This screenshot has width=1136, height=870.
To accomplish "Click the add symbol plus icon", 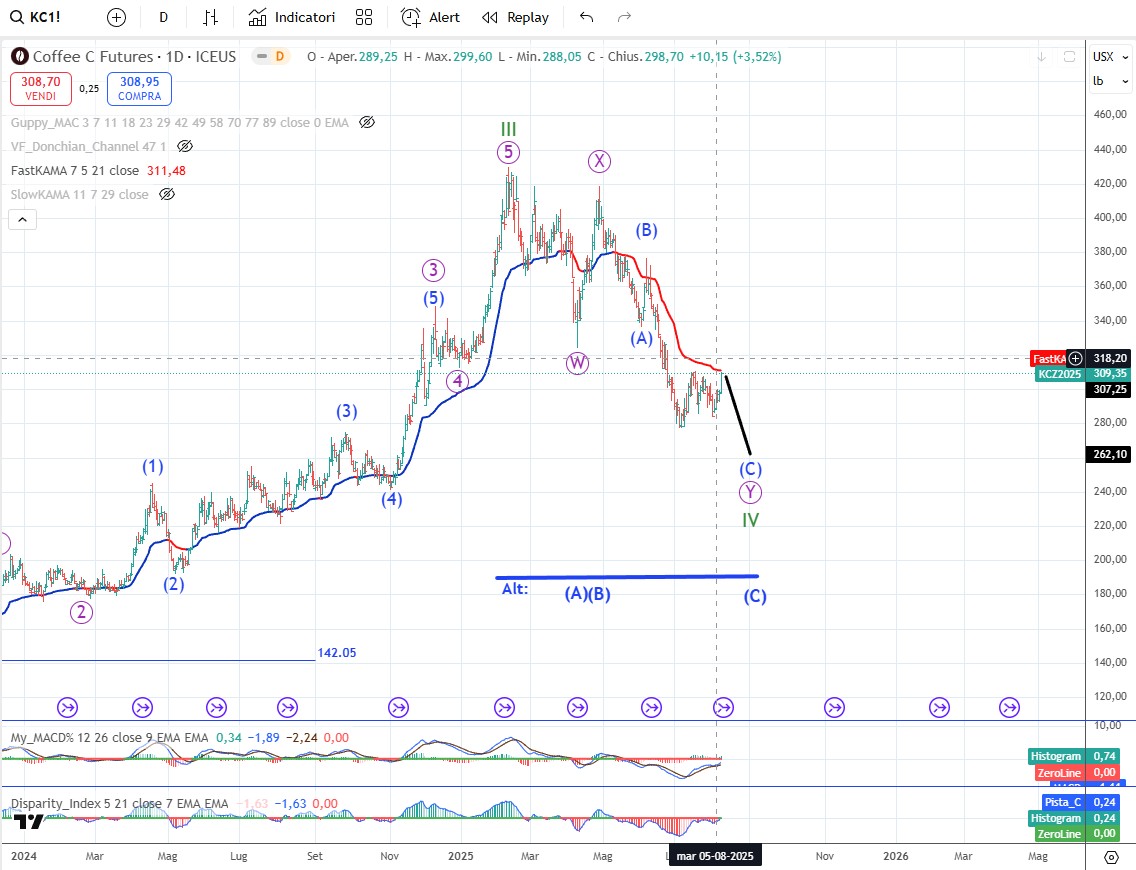I will click(117, 17).
